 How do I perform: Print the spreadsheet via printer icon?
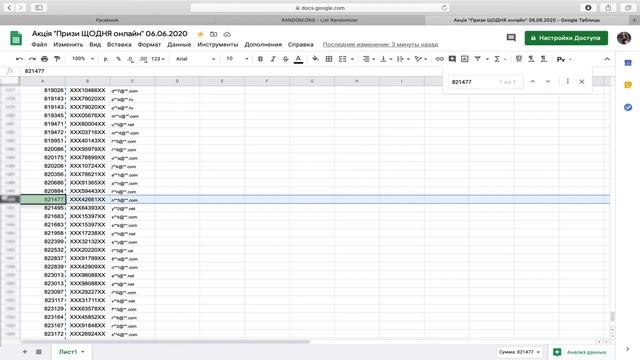coord(44,59)
